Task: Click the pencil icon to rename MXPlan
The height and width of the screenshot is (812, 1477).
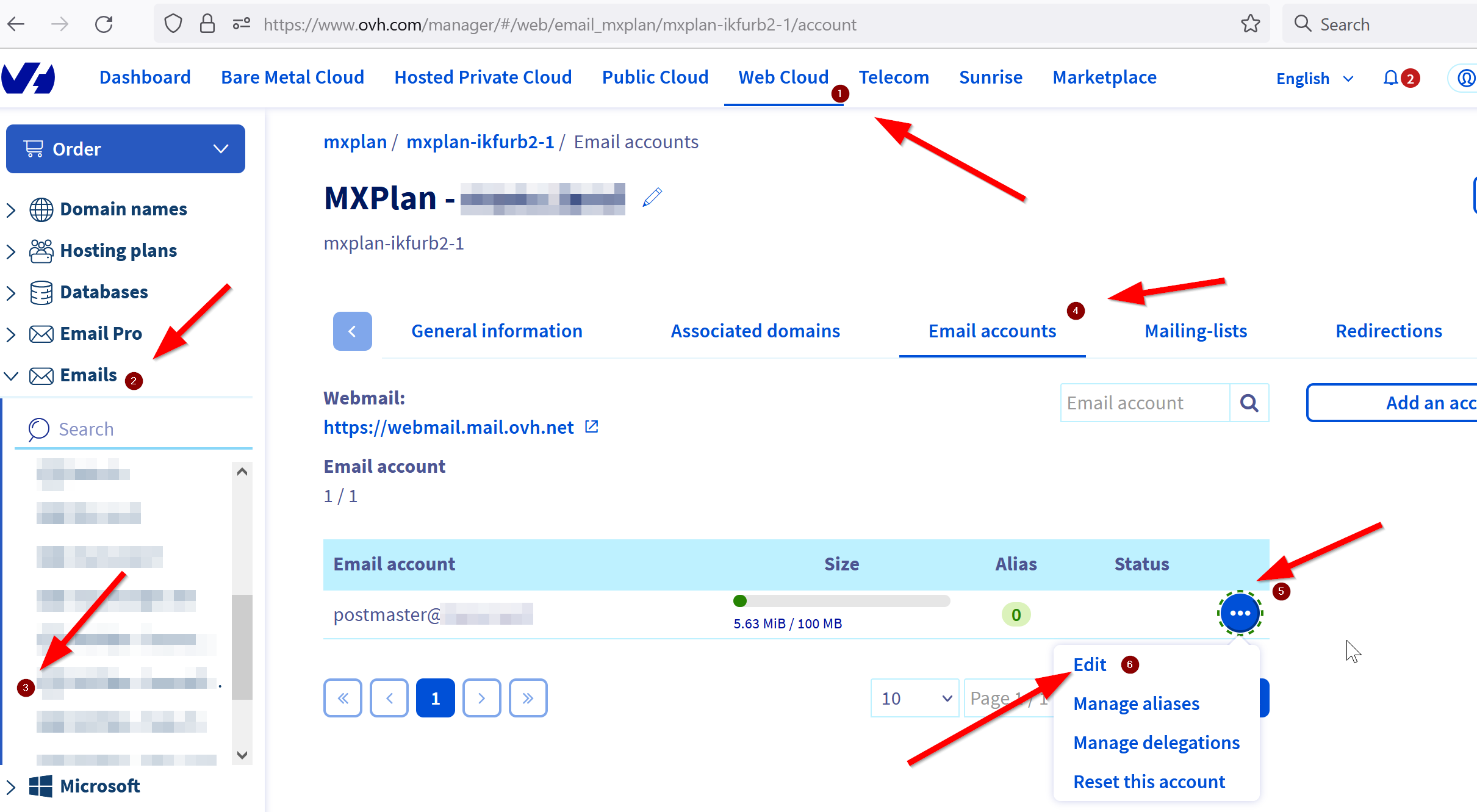Action: pyautogui.click(x=652, y=197)
